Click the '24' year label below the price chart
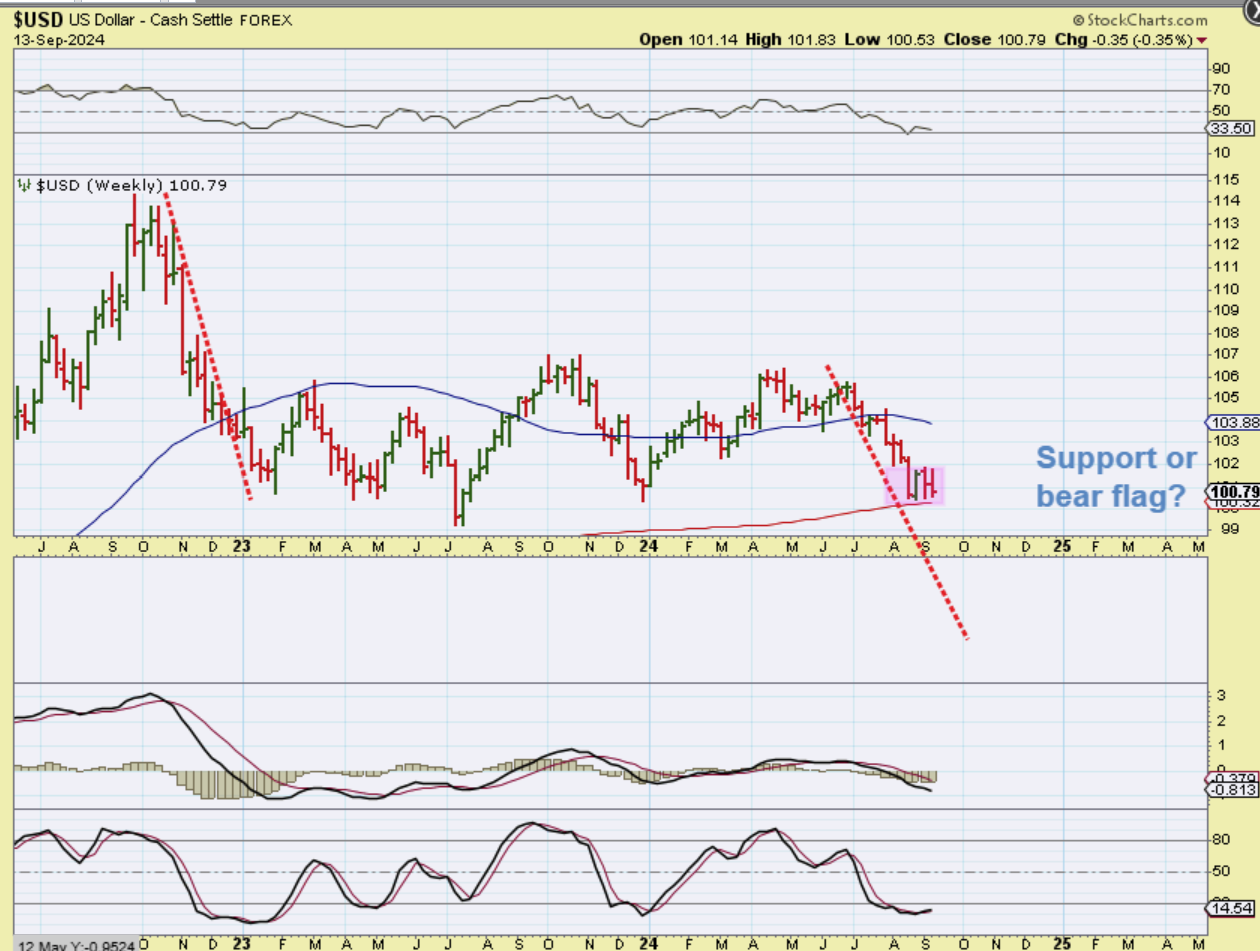This screenshot has height=951, width=1260. pos(648,546)
